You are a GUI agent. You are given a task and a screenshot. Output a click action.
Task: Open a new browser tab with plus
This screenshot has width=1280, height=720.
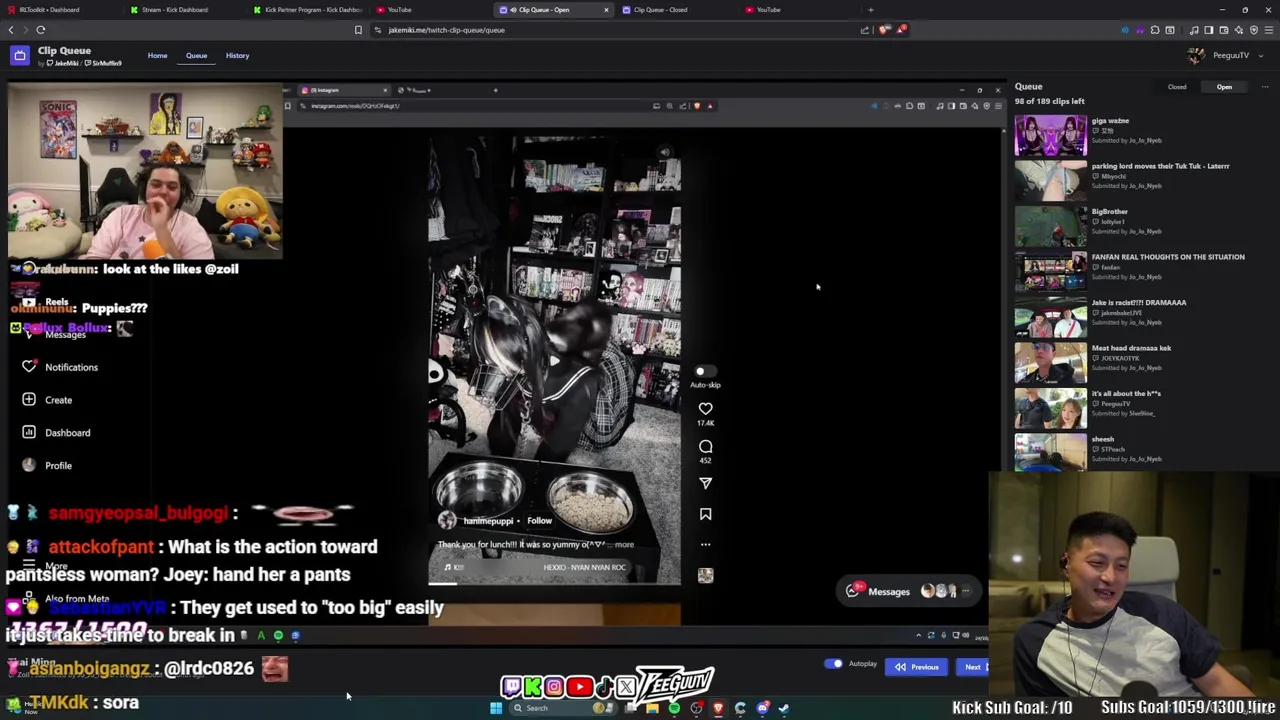(x=870, y=10)
